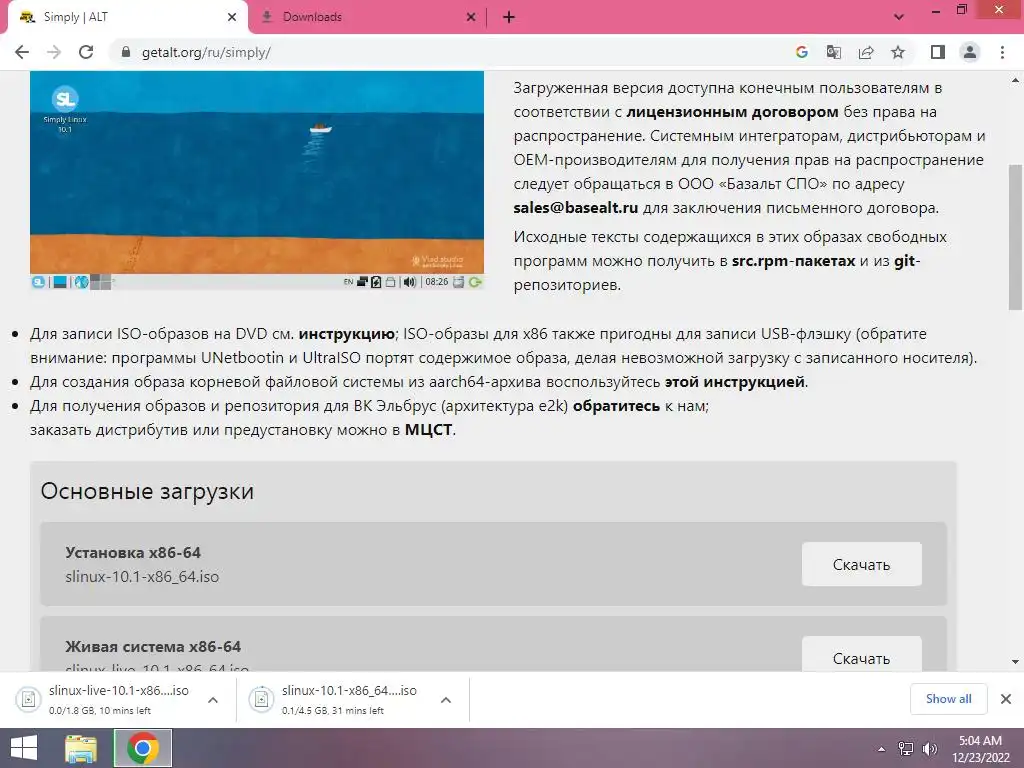Close the downloads bar
1024x768 pixels.
(1006, 699)
